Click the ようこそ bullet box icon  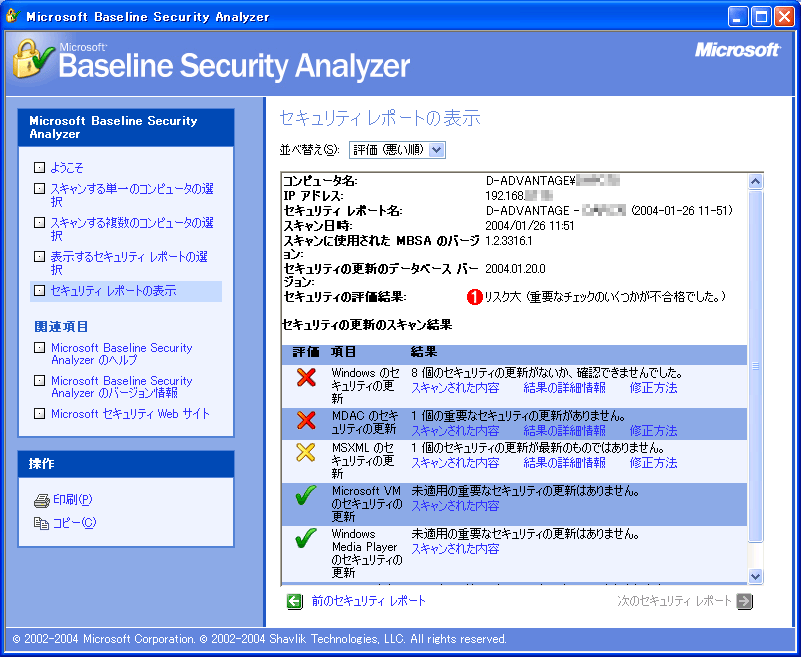tap(39, 167)
